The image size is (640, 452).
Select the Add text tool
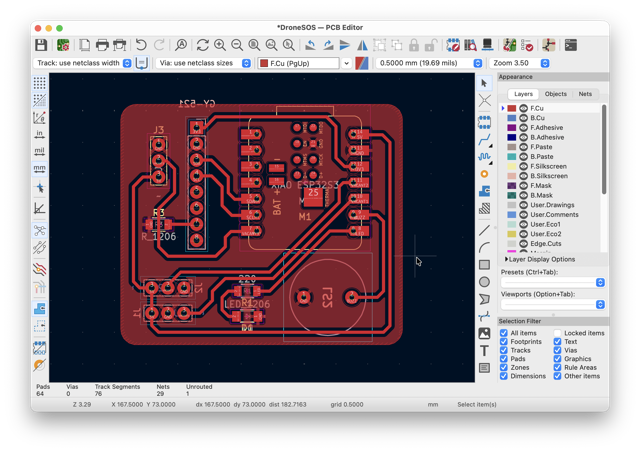point(484,351)
